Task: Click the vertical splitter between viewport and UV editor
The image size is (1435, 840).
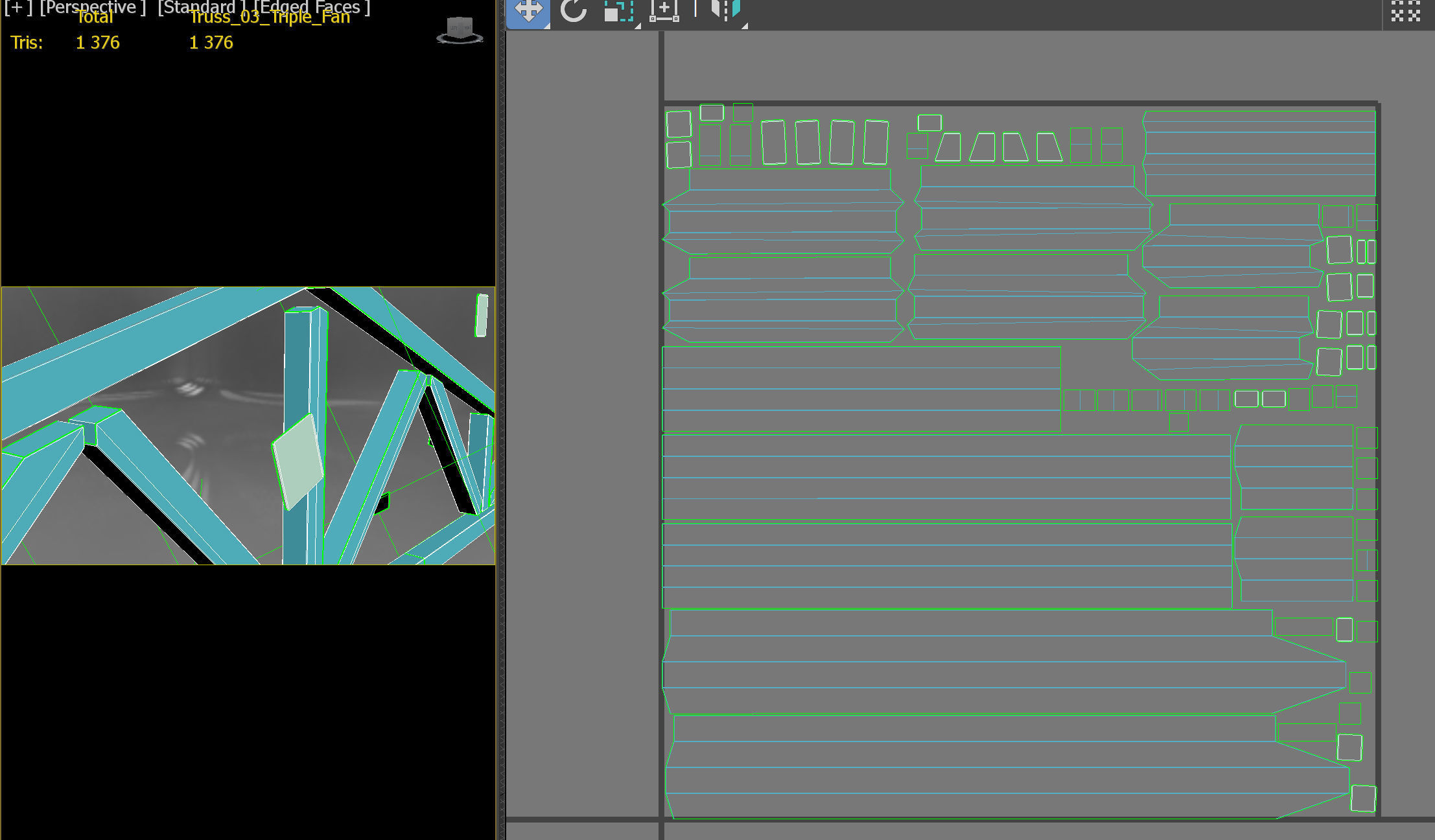Action: point(500,420)
